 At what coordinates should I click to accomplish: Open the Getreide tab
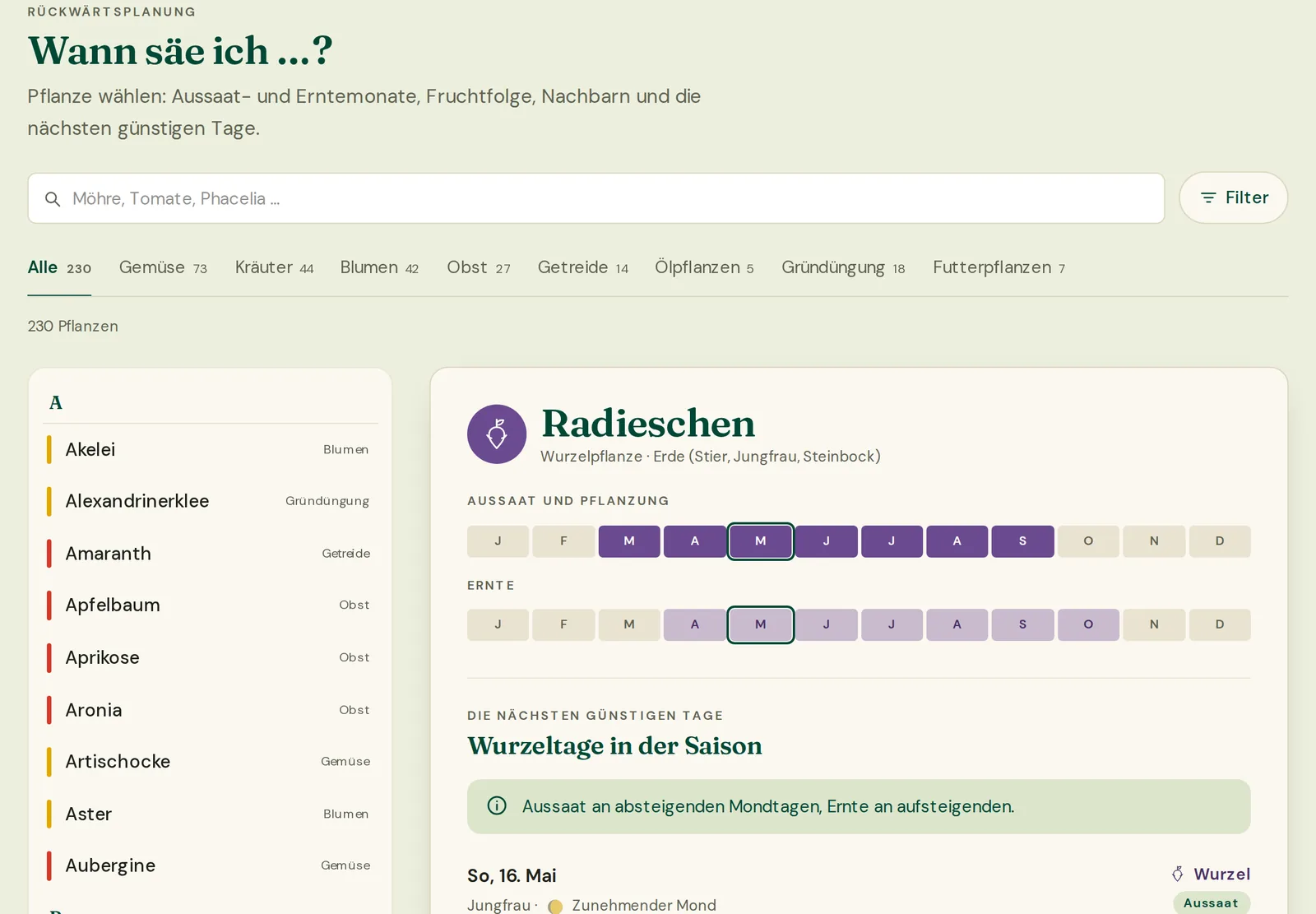(583, 267)
